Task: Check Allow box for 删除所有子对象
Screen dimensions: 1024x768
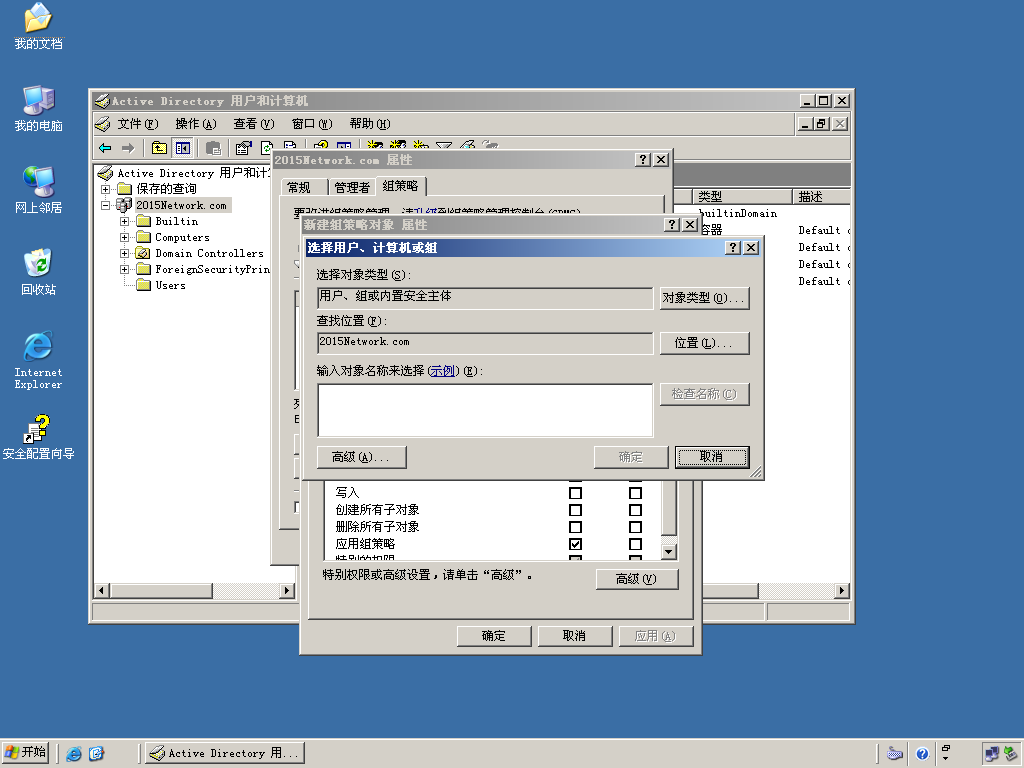Action: pyautogui.click(x=575, y=527)
